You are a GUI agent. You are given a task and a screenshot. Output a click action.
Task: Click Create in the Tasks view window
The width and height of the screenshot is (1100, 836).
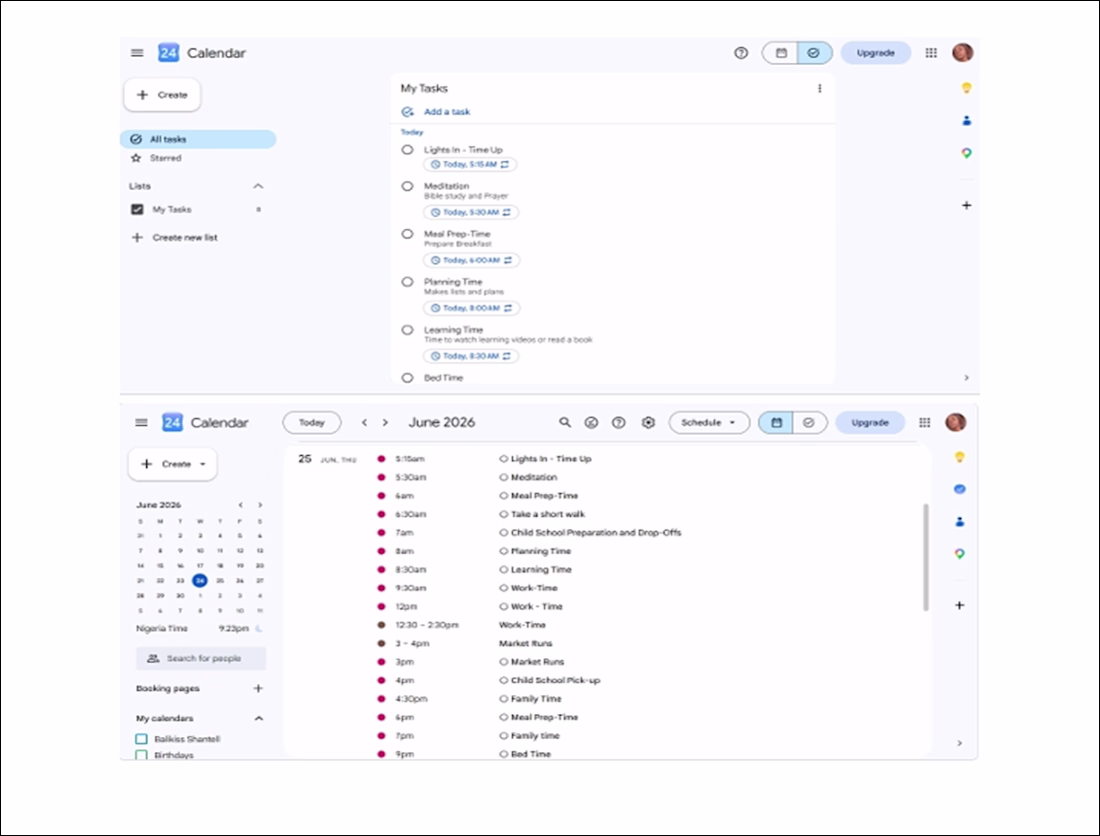point(162,95)
